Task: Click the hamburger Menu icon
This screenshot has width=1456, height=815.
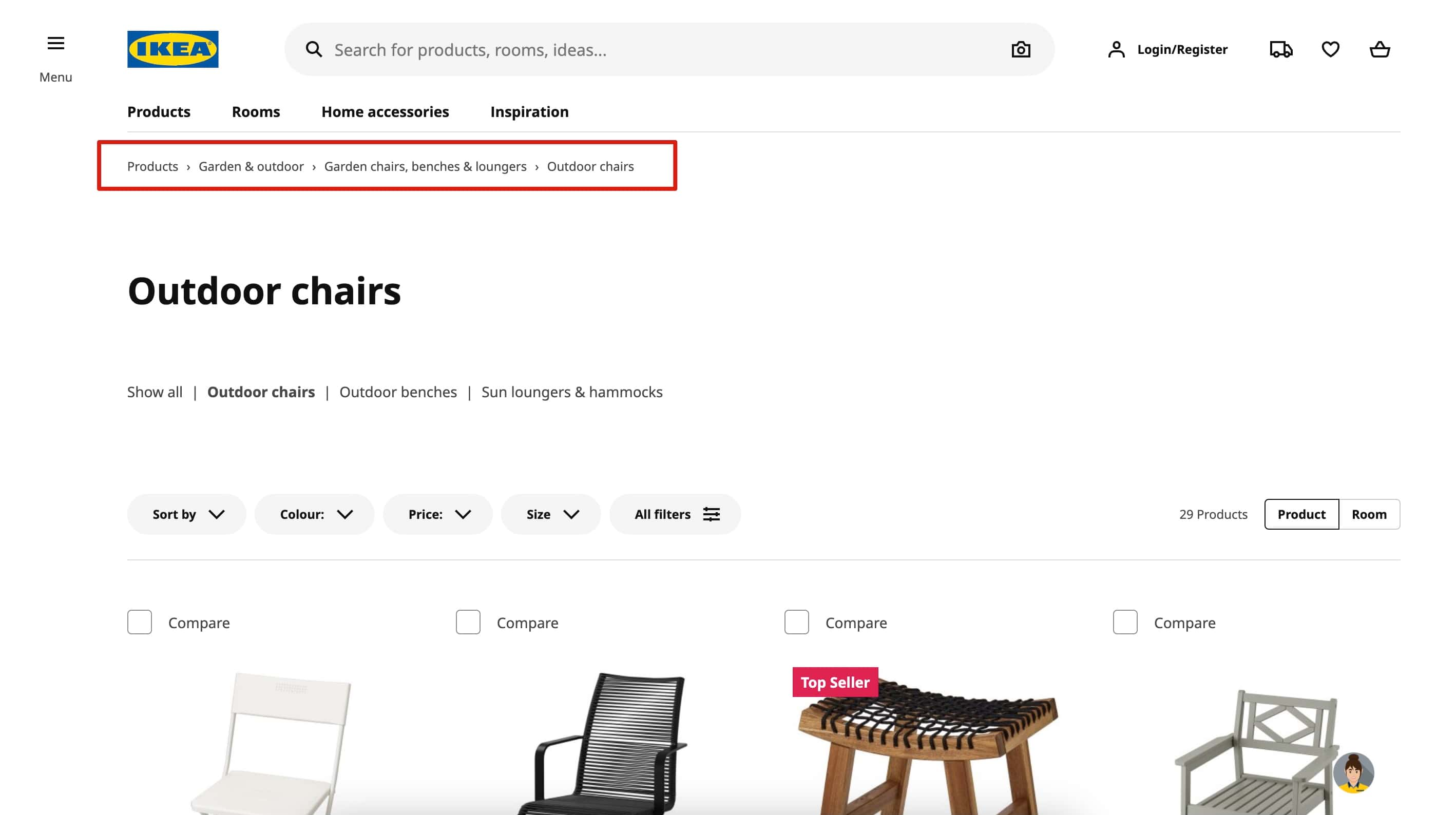Action: tap(55, 43)
